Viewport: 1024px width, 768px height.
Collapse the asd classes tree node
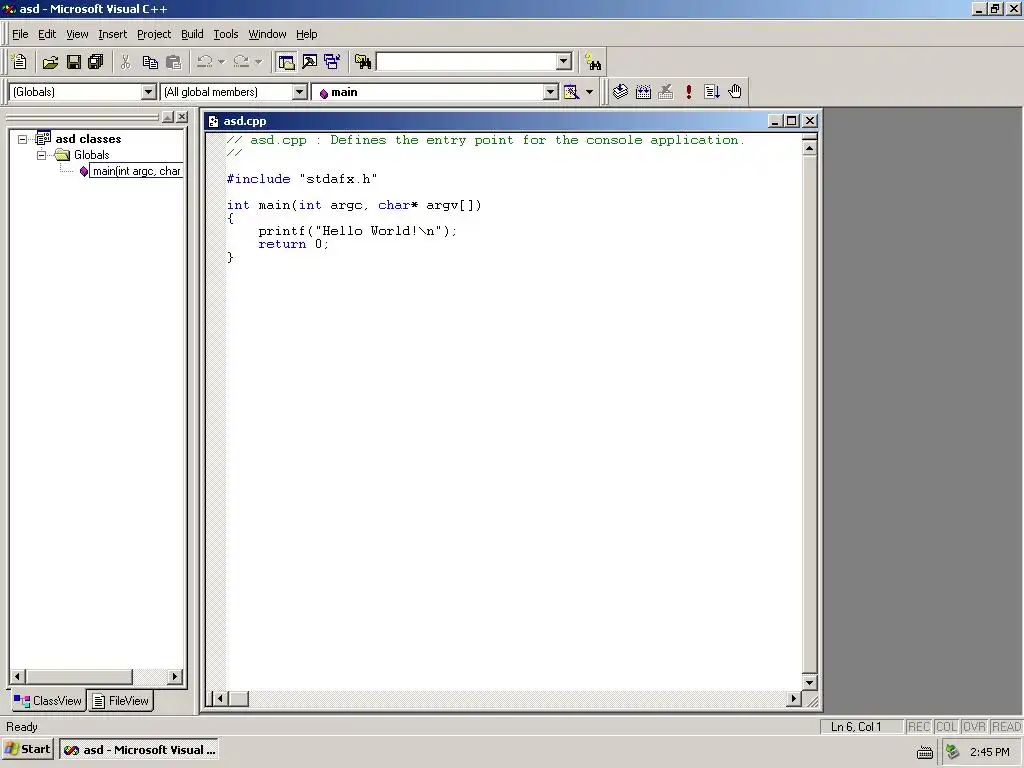22,139
